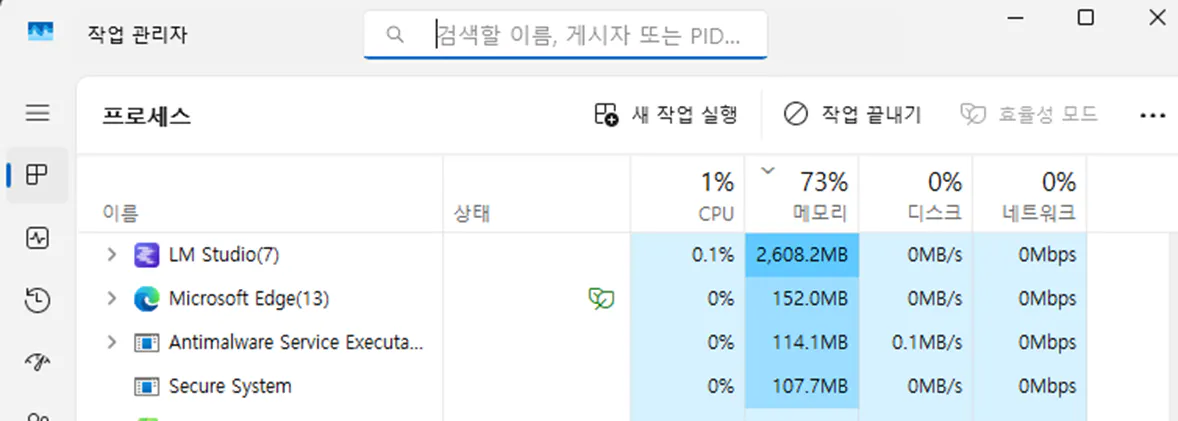Click the 152.0MB memory cell
The image size is (1178, 421).
coord(802,298)
